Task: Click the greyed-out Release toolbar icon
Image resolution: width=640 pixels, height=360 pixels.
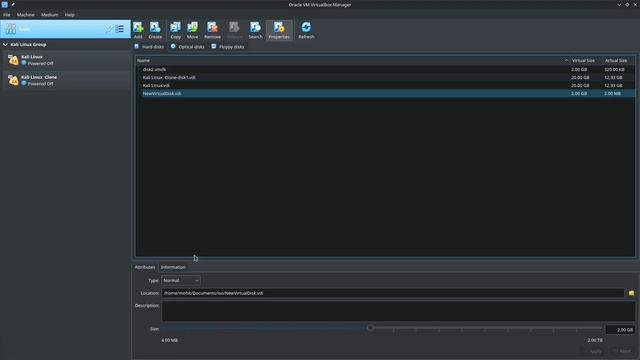Action: [x=234, y=27]
